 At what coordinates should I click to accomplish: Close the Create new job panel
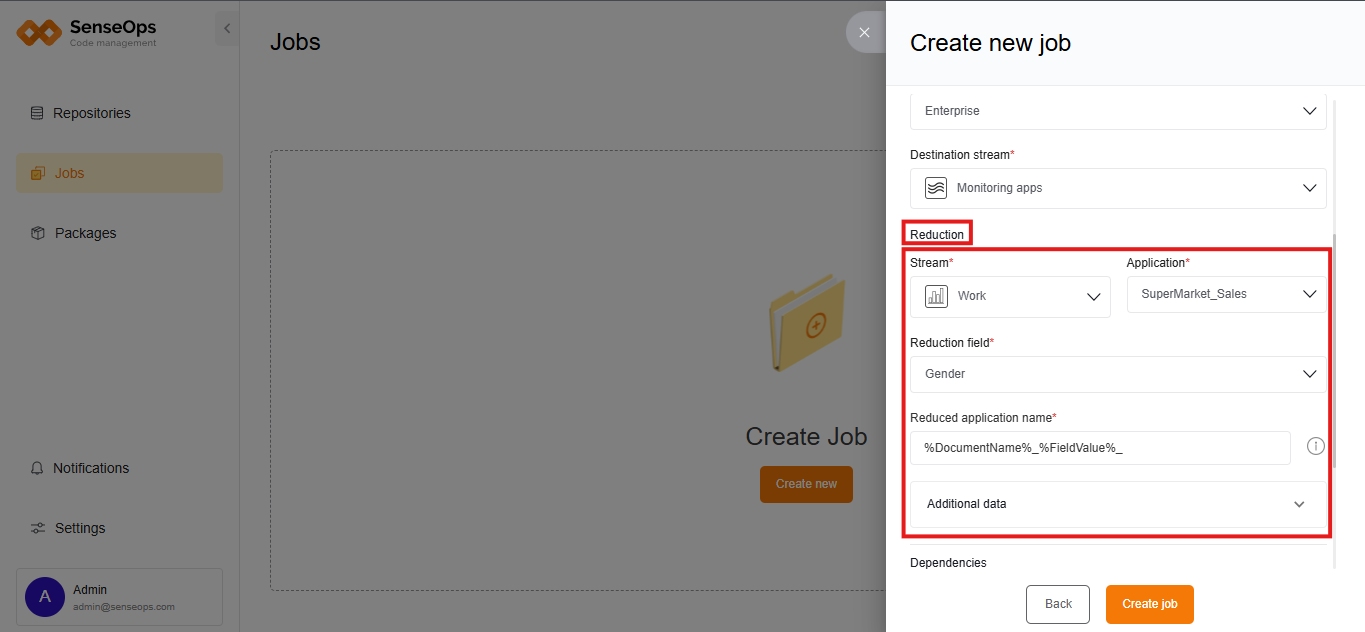point(865,32)
